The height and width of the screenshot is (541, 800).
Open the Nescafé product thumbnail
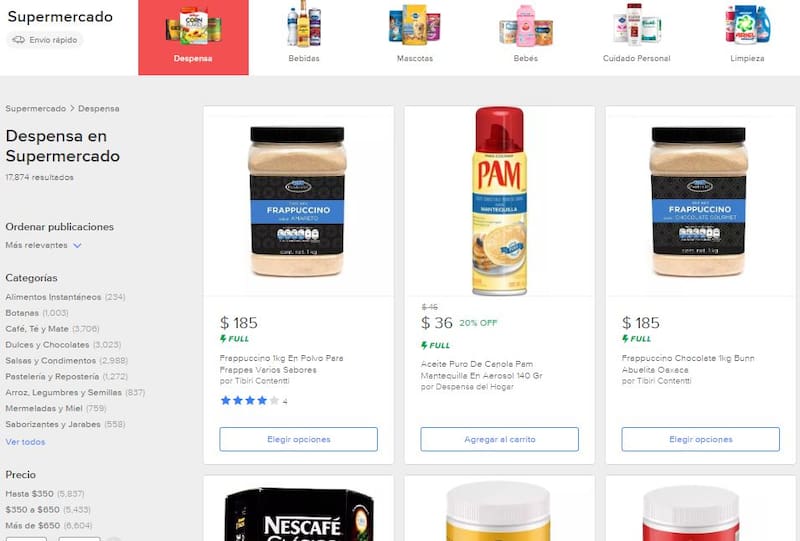298,514
